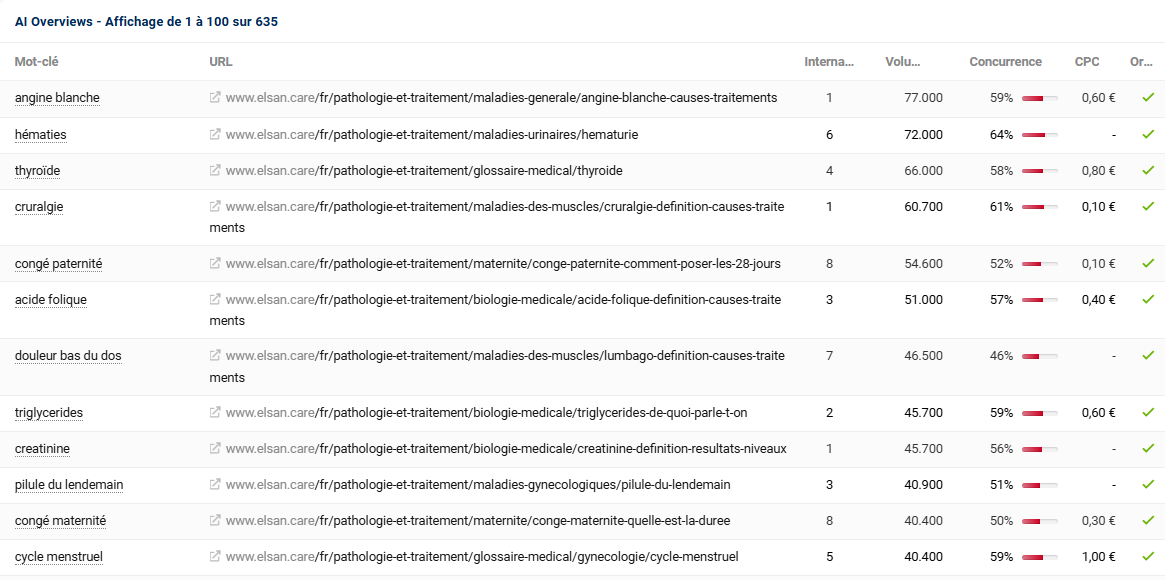Sort by URL column header
The image size is (1165, 580).
(221, 62)
